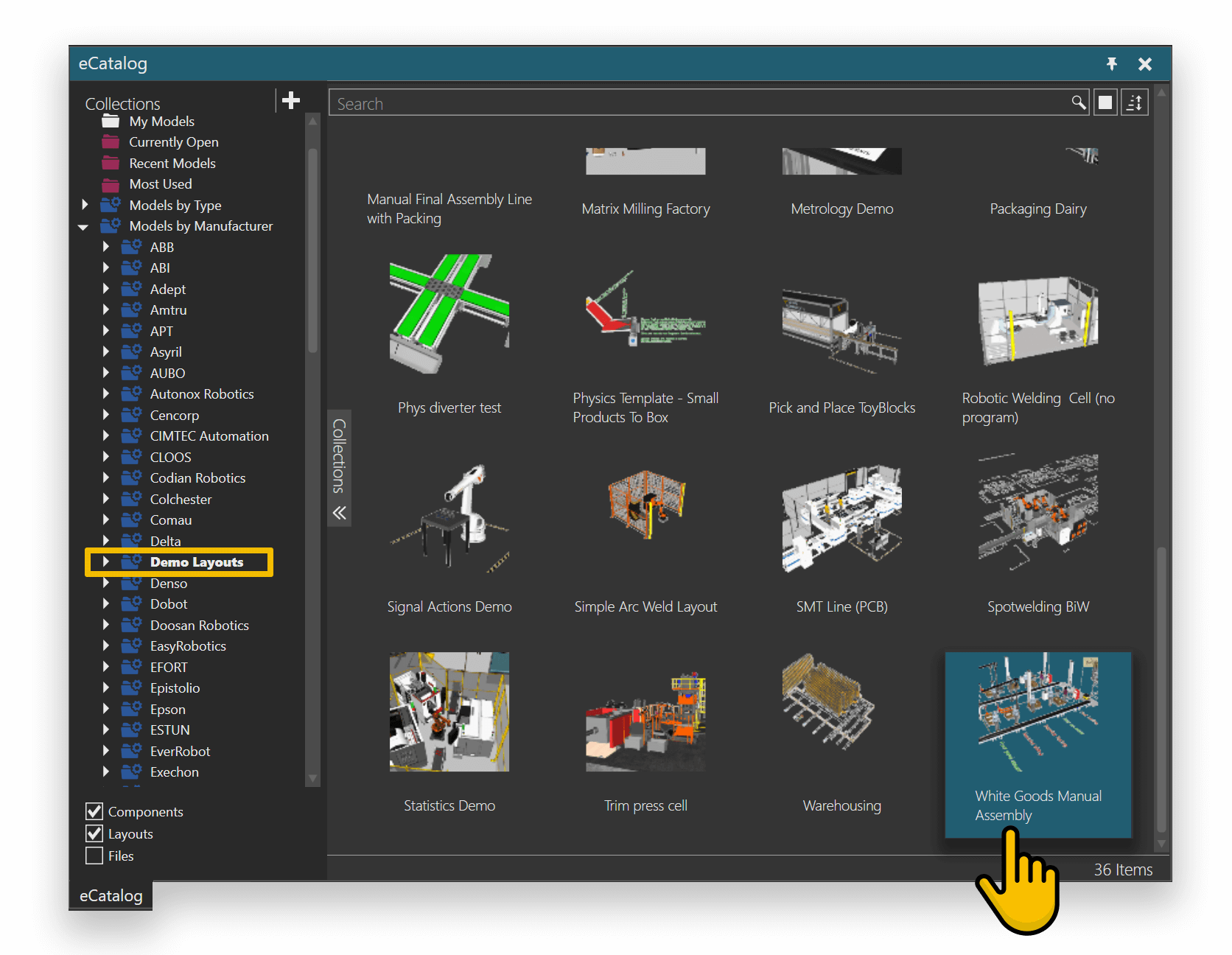
Task: Uncheck the Layouts checkbox
Action: 94,833
